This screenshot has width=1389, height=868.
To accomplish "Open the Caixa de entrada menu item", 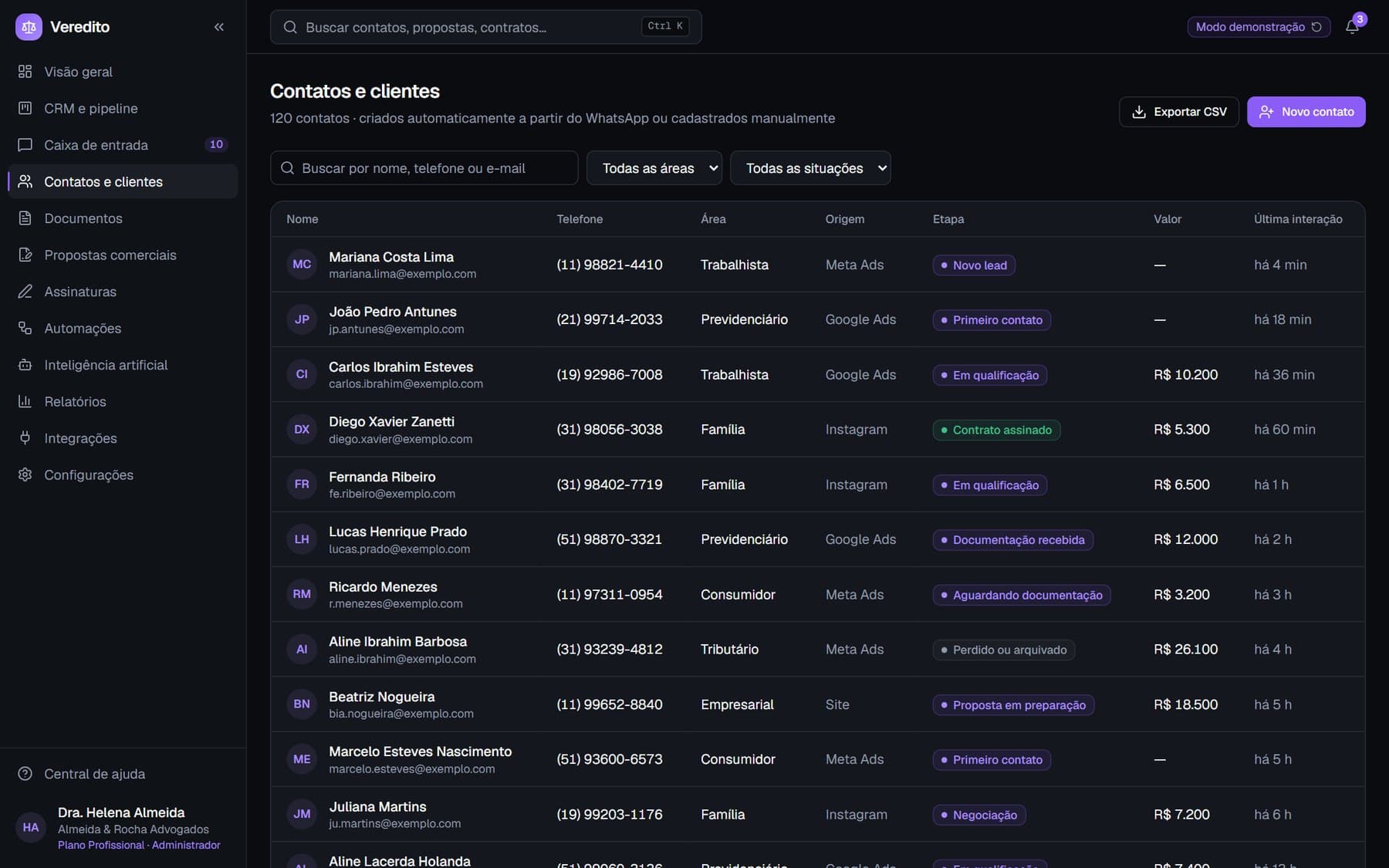I will tap(123, 145).
